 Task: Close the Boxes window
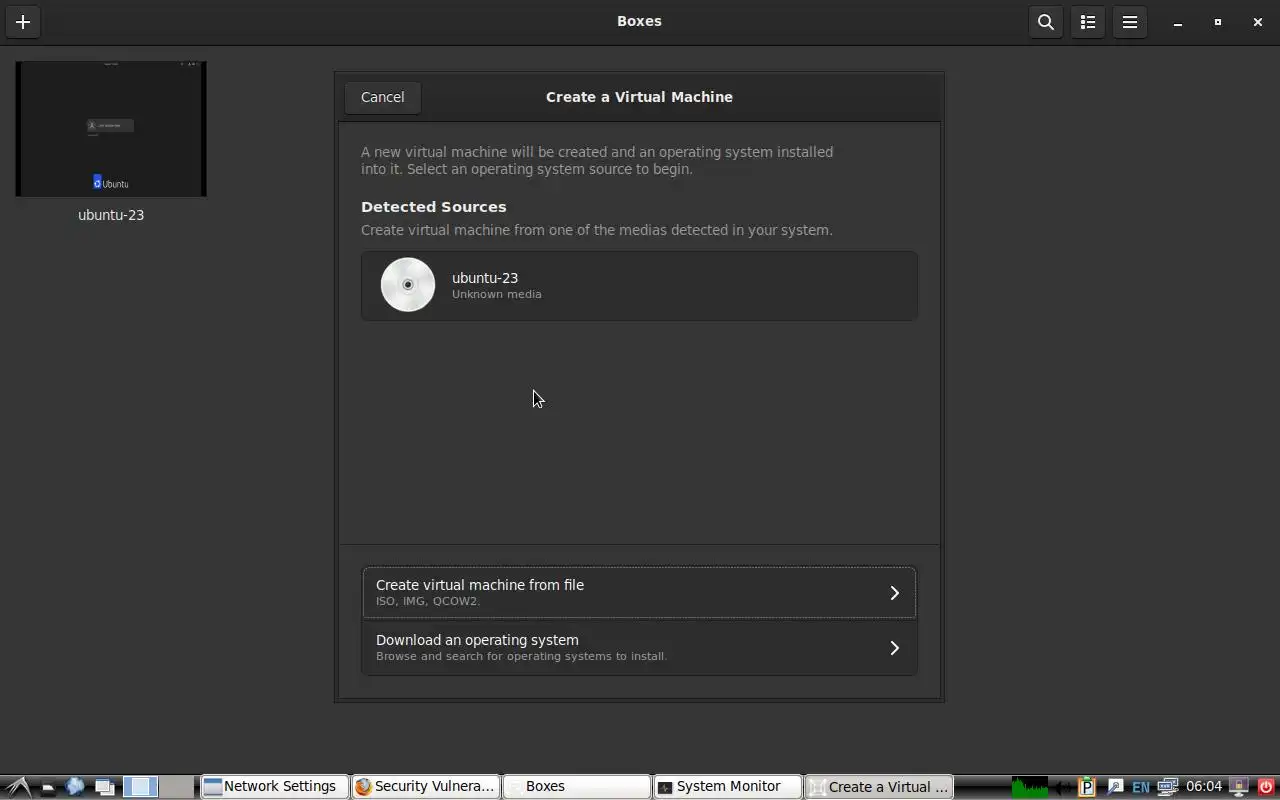[1258, 22]
